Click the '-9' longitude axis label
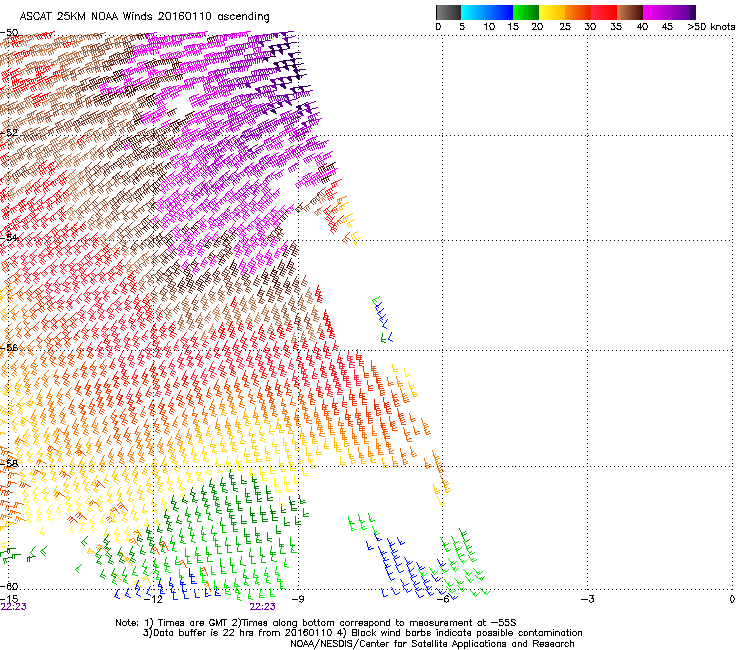This screenshot has width=740, height=650. (x=298, y=599)
